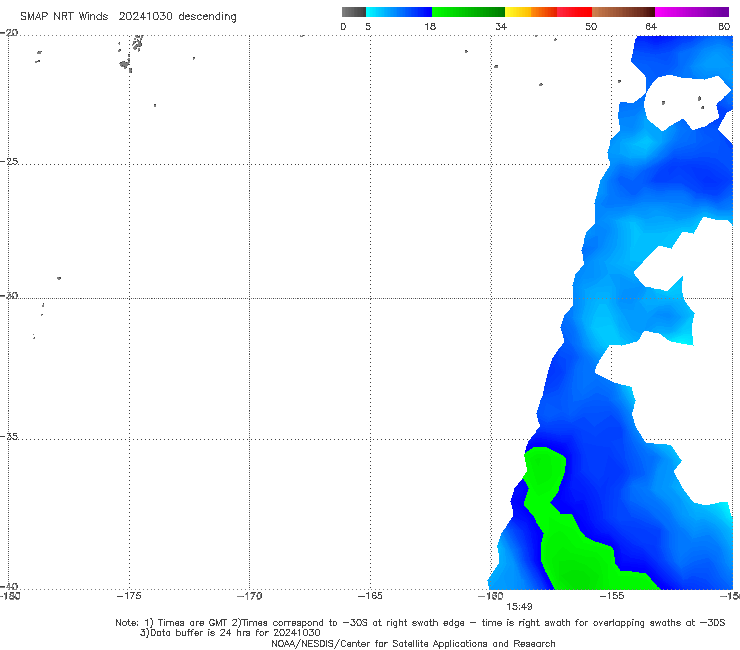
Task: Click the color bar label "64"
Action: click(x=651, y=26)
